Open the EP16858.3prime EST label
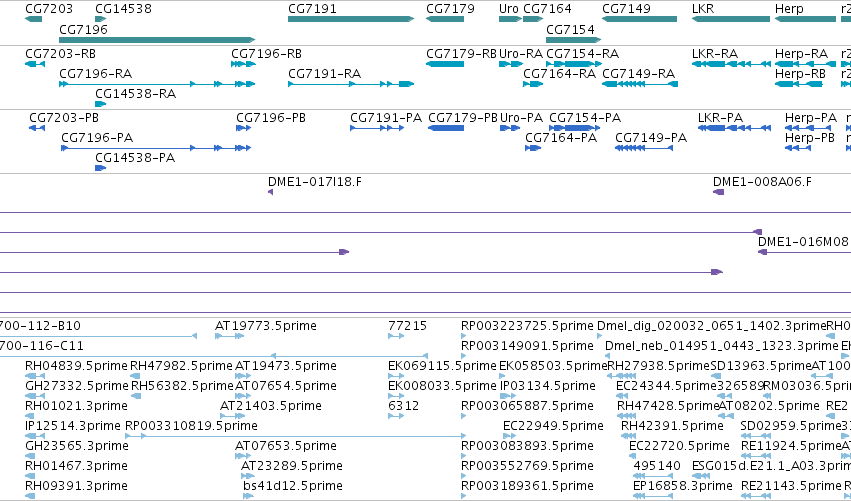 (x=683, y=486)
